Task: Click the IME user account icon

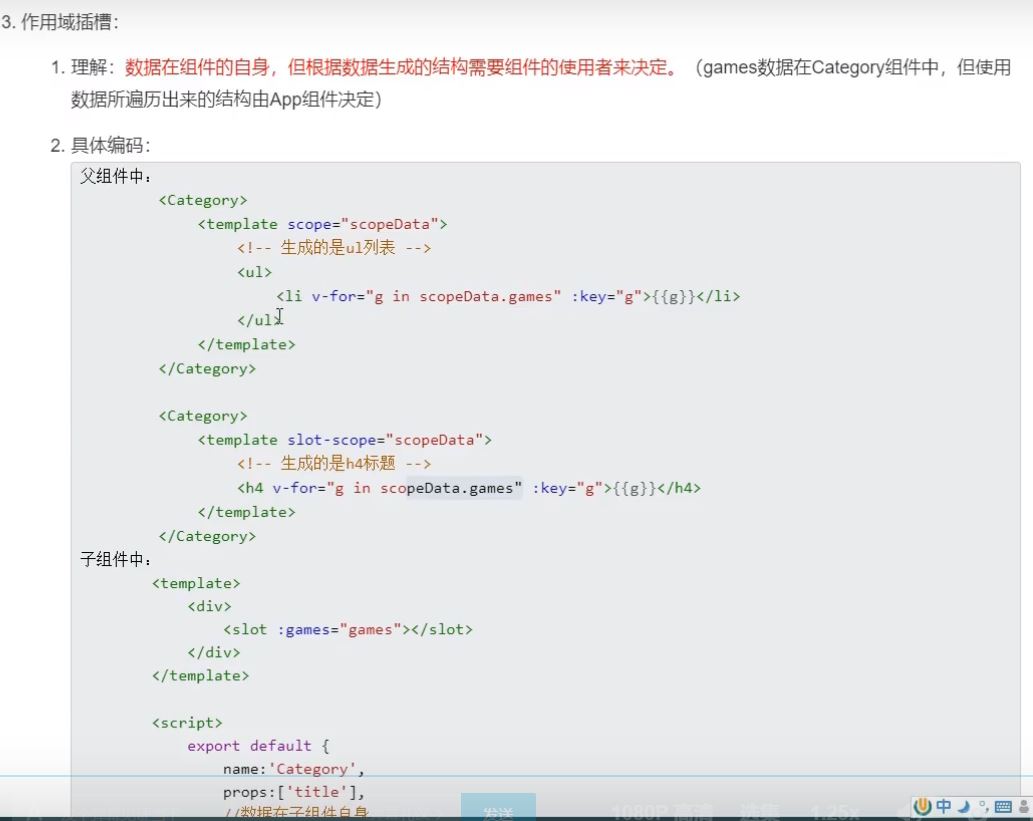Action: [1024, 807]
